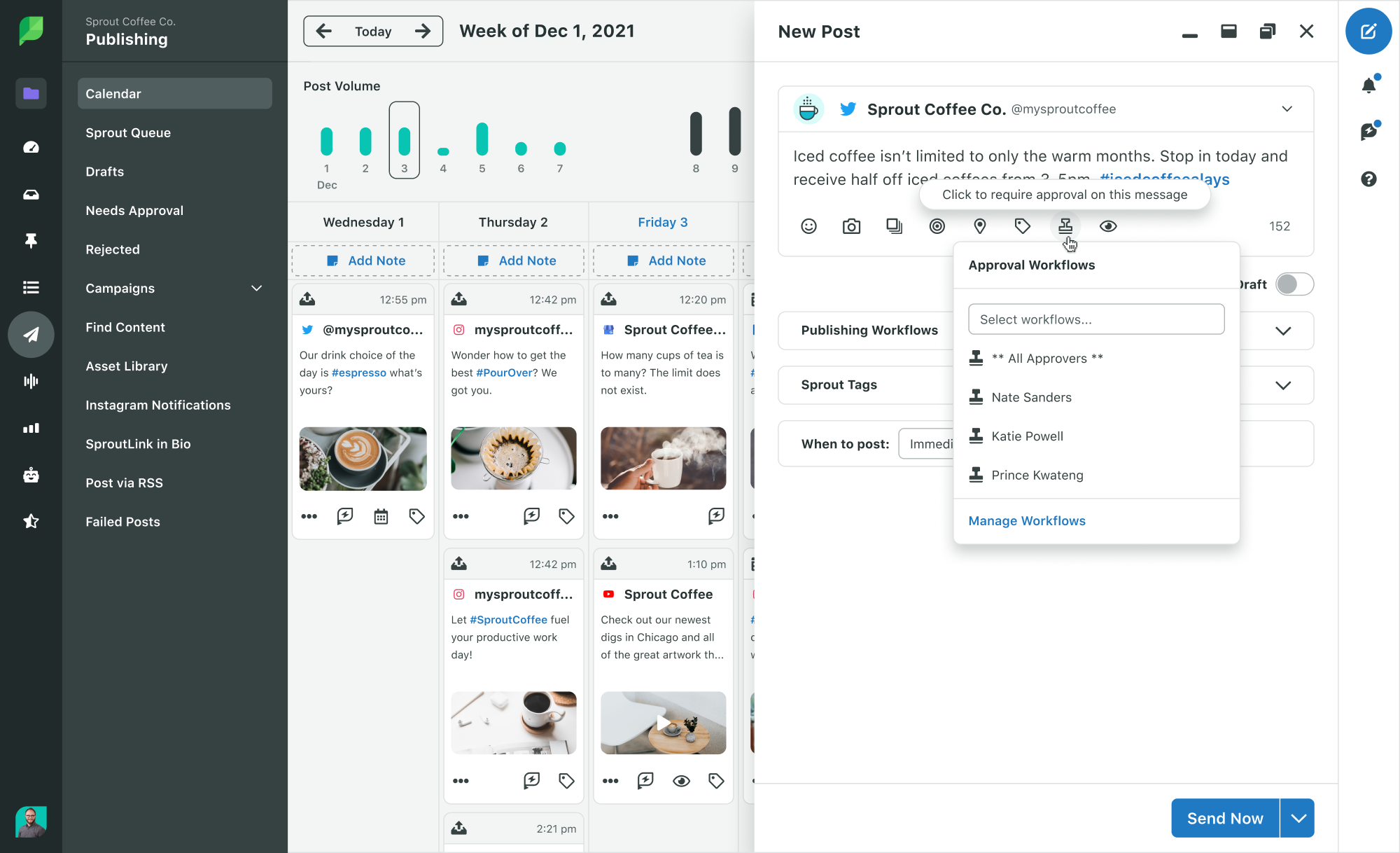Click the Manage Workflows link
The image size is (1400, 853).
(1028, 520)
